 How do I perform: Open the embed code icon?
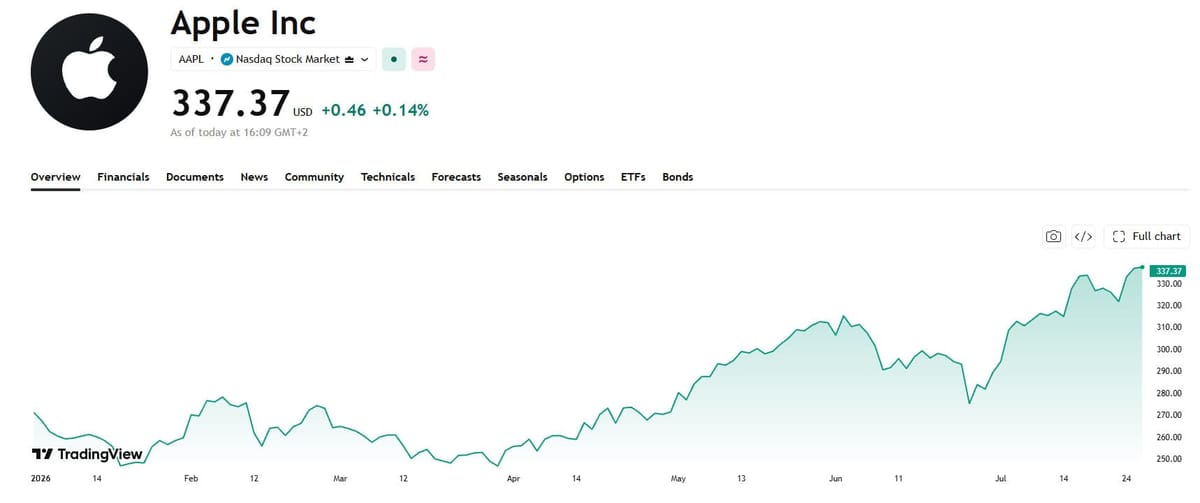point(1083,237)
